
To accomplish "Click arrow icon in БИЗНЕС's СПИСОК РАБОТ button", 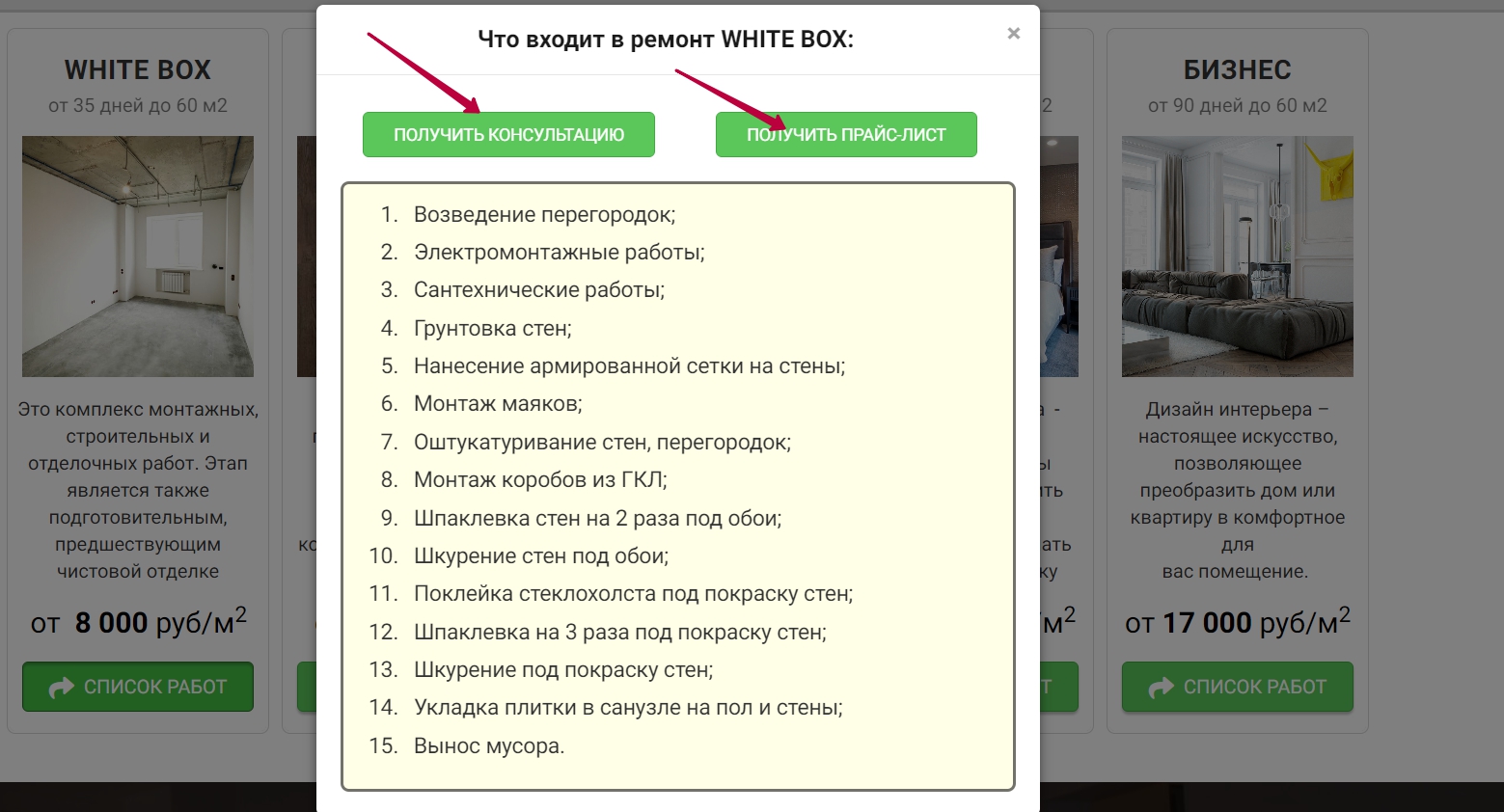I will tap(1162, 688).
